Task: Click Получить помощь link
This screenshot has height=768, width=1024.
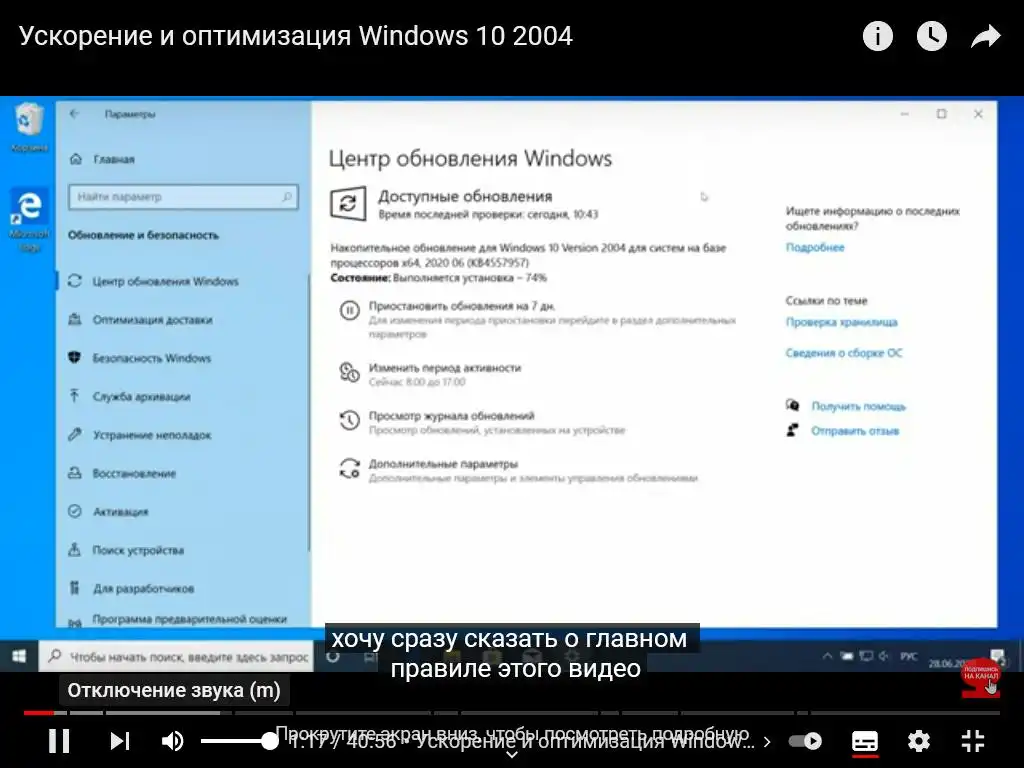Action: (x=858, y=406)
